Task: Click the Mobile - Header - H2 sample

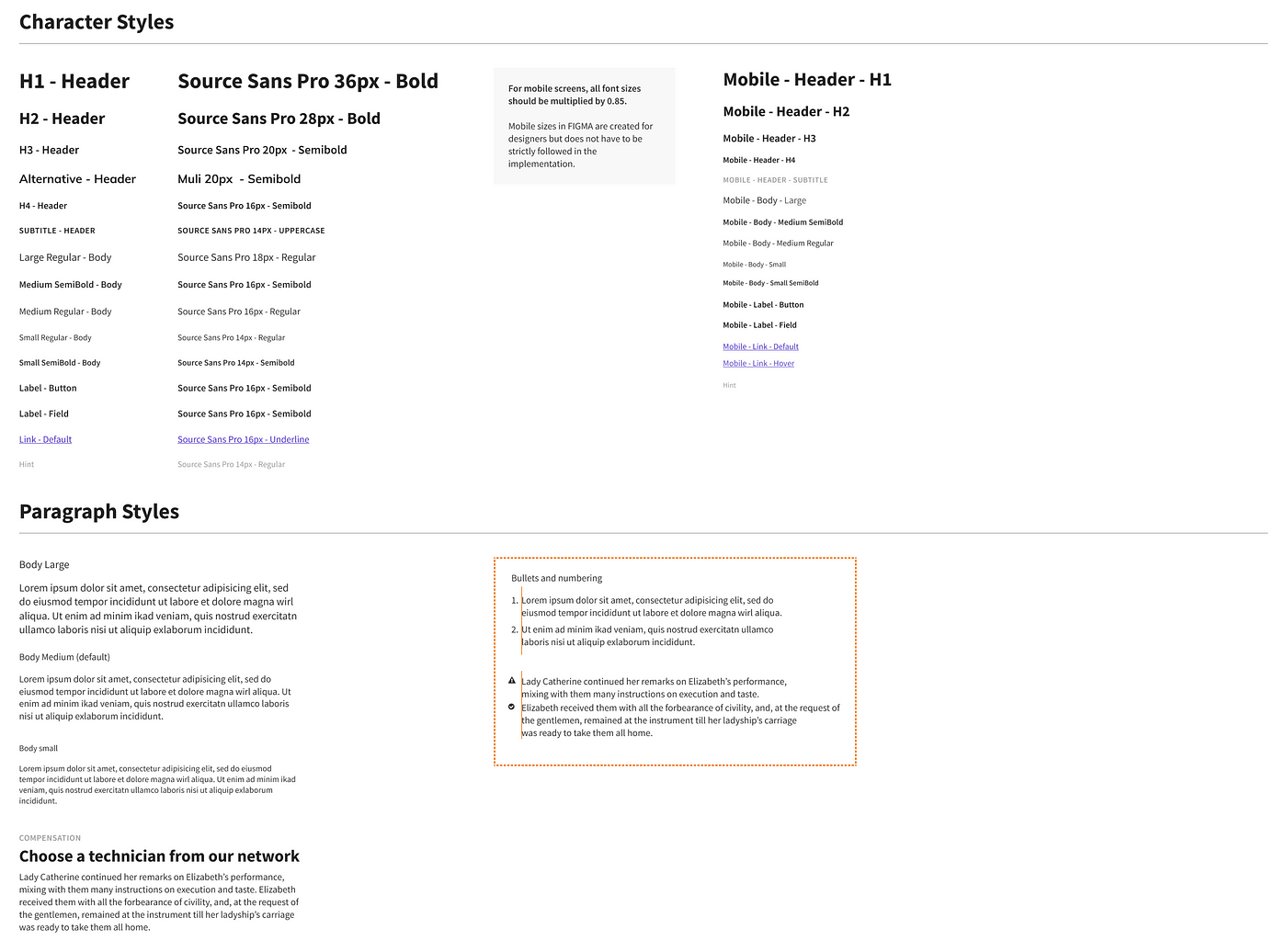Action: 786,111
